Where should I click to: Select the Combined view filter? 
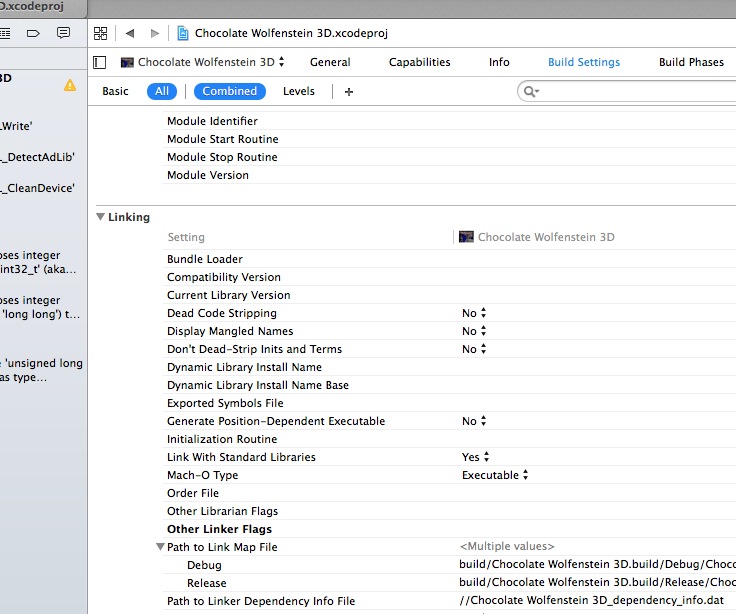(230, 91)
